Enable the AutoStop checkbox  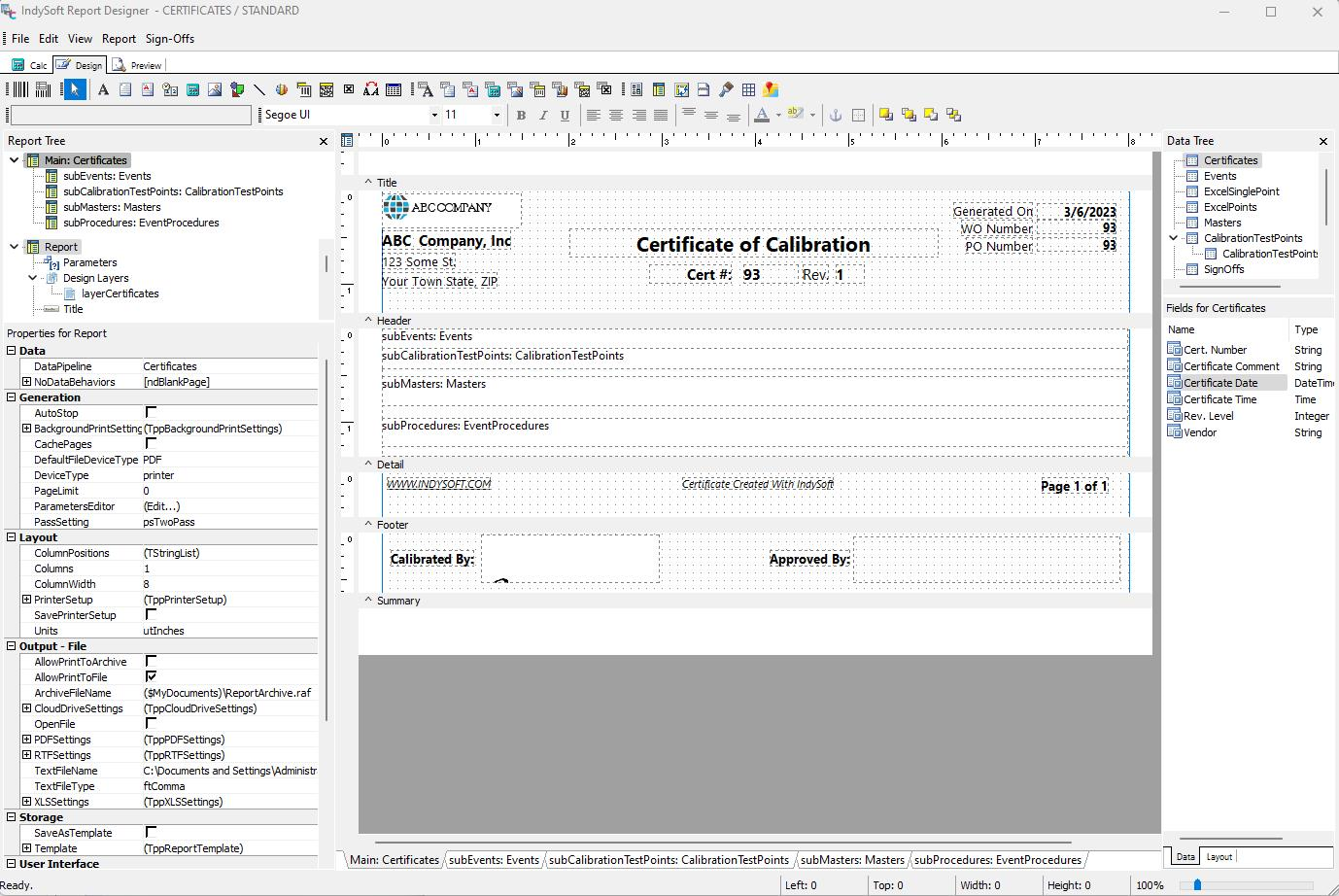(x=151, y=413)
